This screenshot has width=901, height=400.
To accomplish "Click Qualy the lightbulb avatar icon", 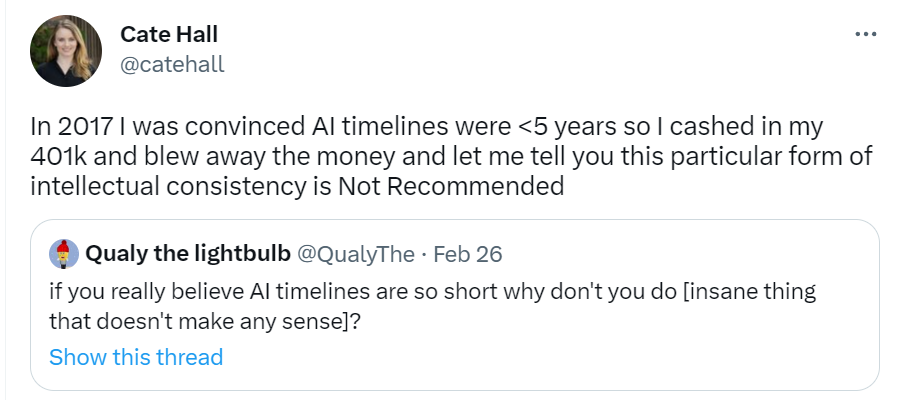I will coord(64,254).
